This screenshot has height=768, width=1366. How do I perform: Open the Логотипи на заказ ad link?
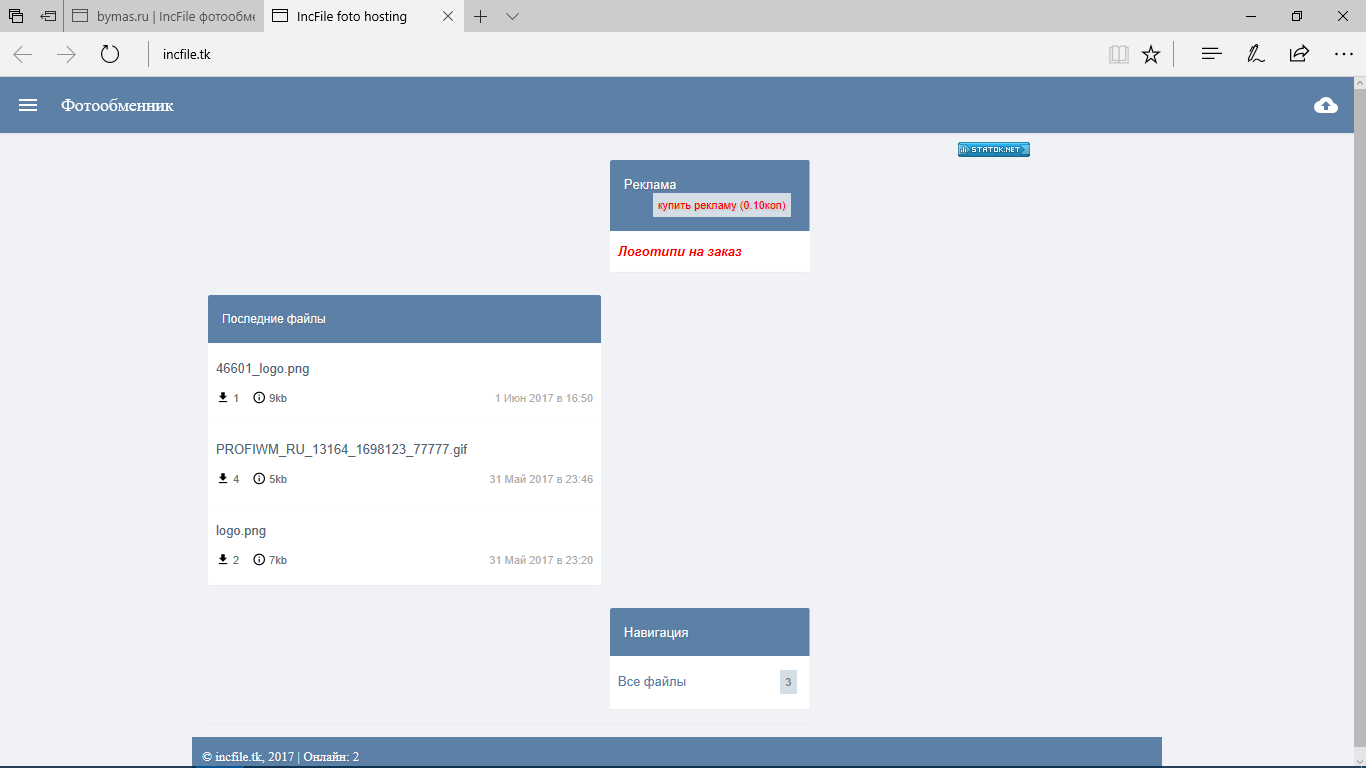(x=680, y=251)
